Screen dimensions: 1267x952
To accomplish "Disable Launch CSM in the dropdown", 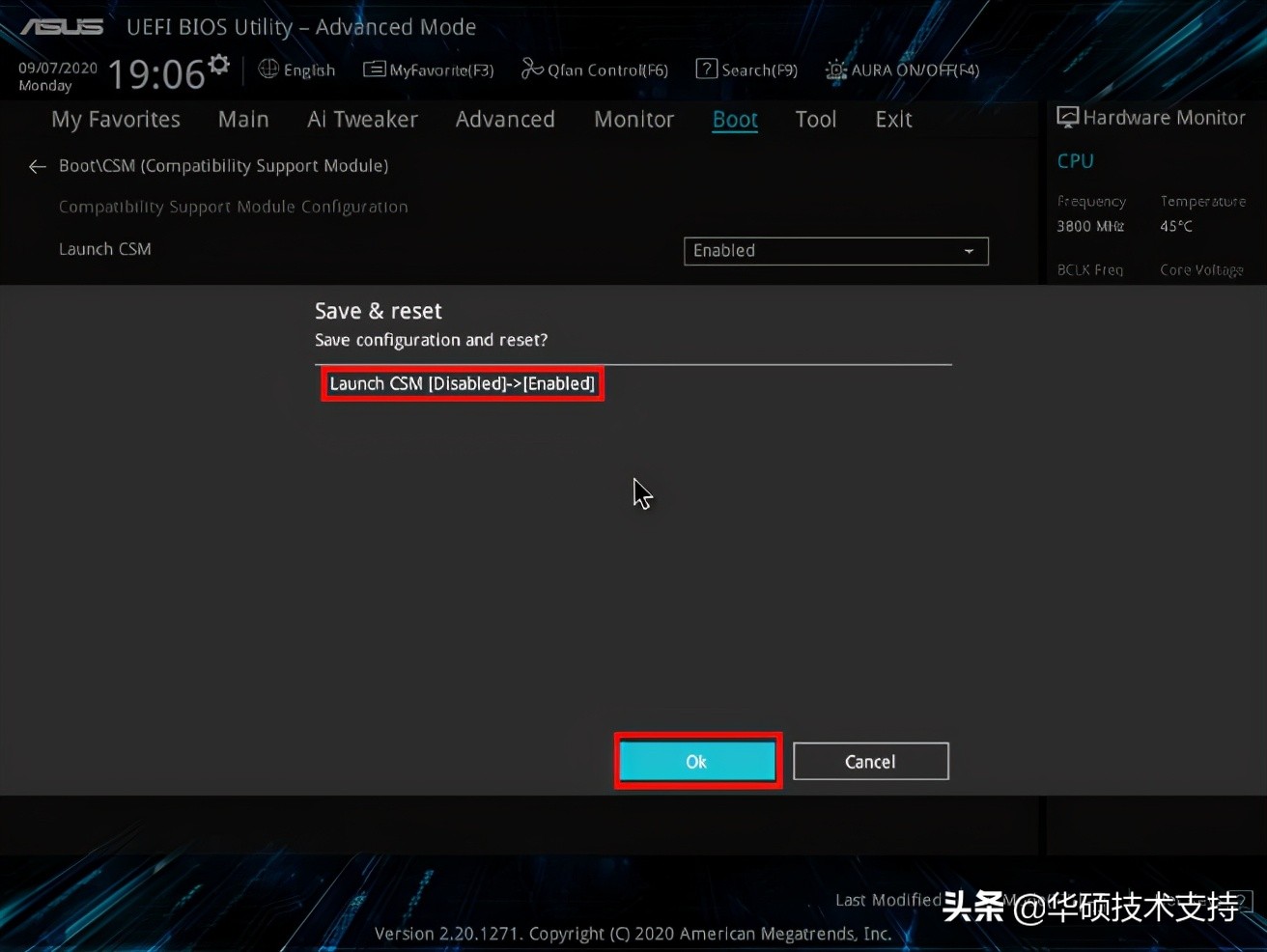I will [834, 250].
